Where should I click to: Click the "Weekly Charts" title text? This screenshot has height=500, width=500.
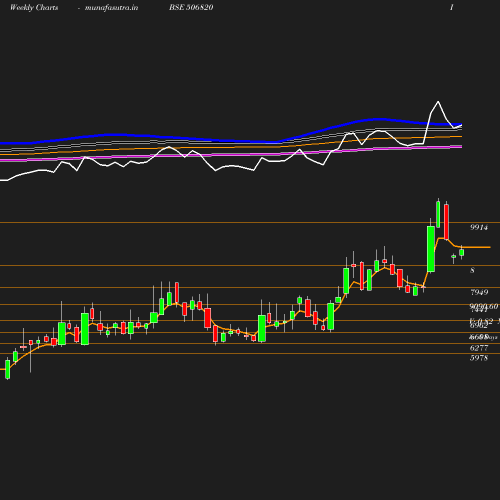(34, 7)
